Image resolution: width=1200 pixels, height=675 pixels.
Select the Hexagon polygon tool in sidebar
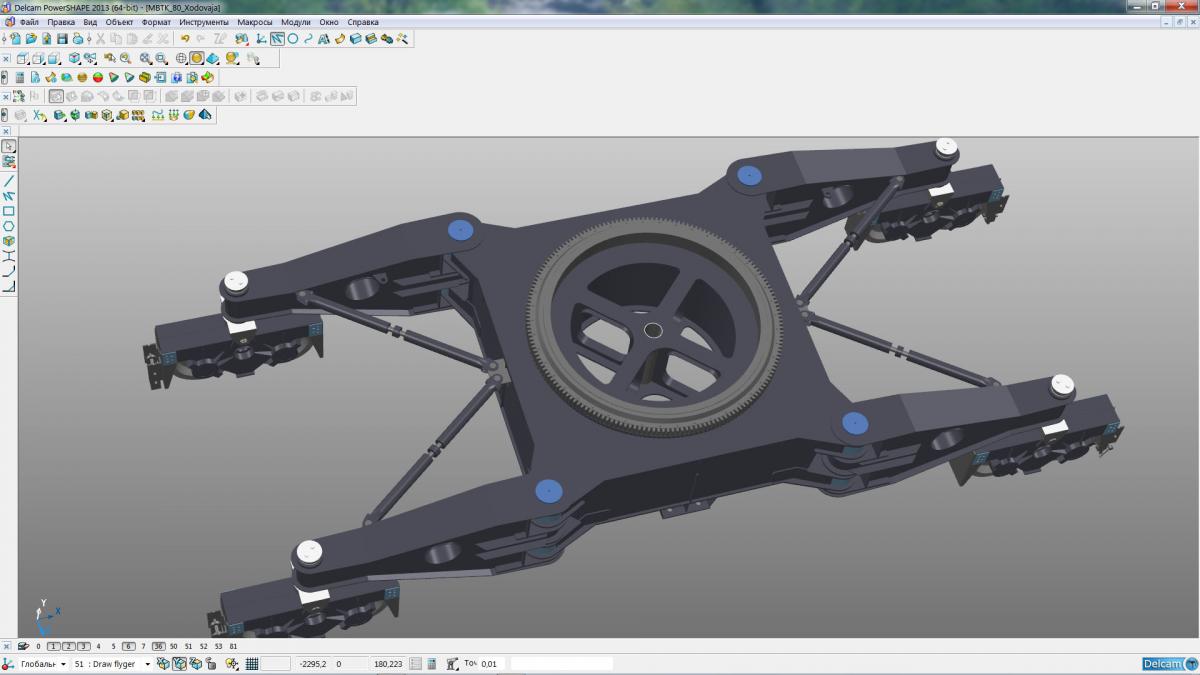tap(9, 226)
